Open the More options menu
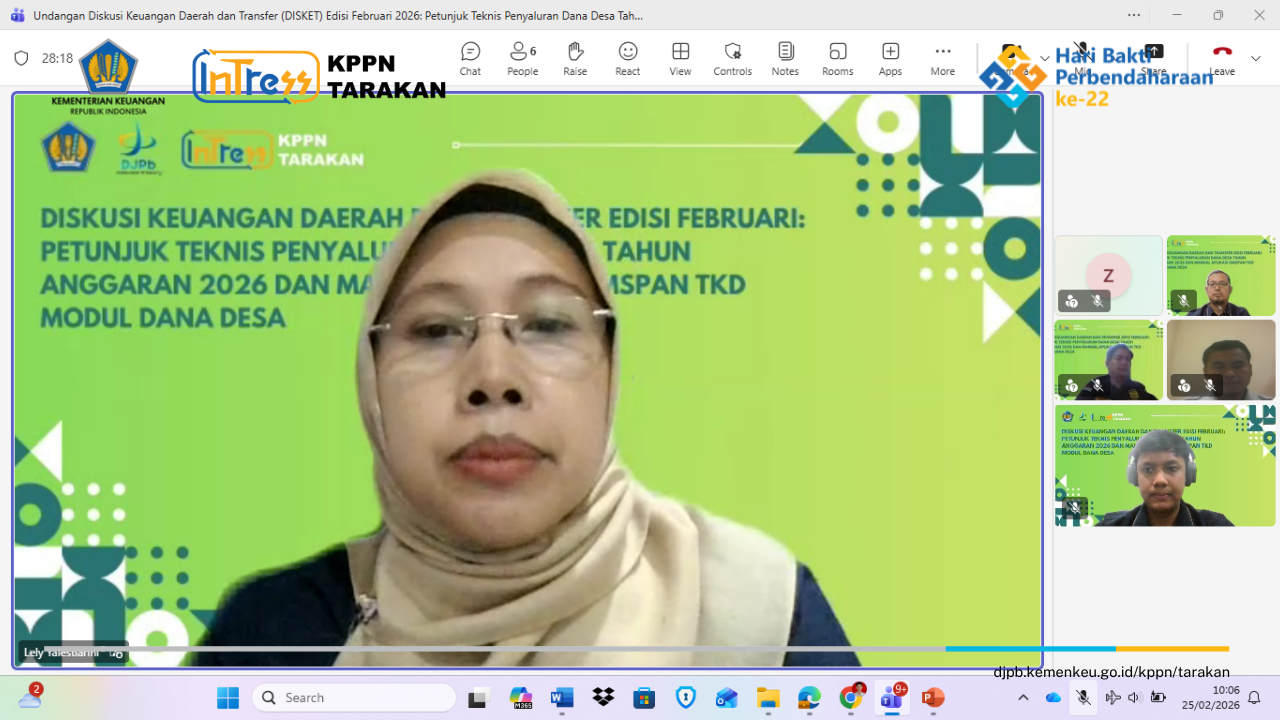Screen dimensions: 1280x720 coord(942,58)
